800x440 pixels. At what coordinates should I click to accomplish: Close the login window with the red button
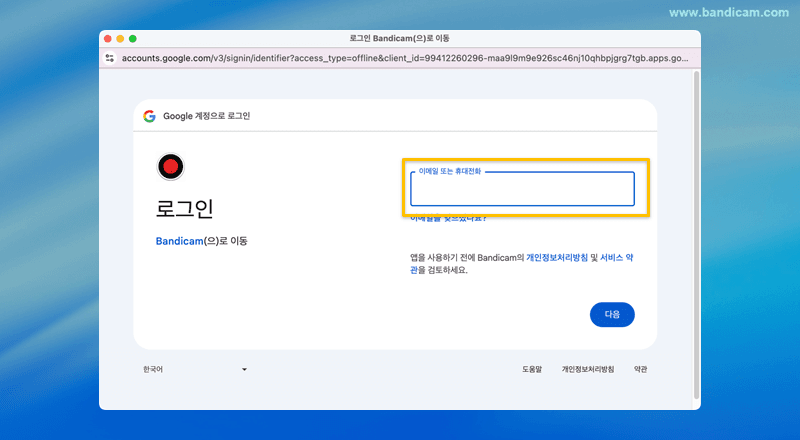pyautogui.click(x=108, y=39)
